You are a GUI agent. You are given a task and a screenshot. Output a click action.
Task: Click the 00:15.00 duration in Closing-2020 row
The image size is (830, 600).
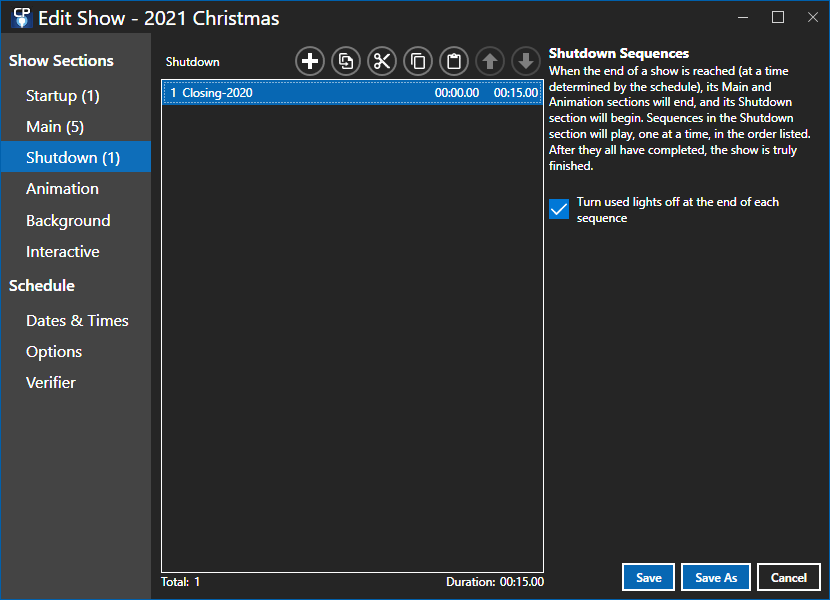tap(516, 93)
